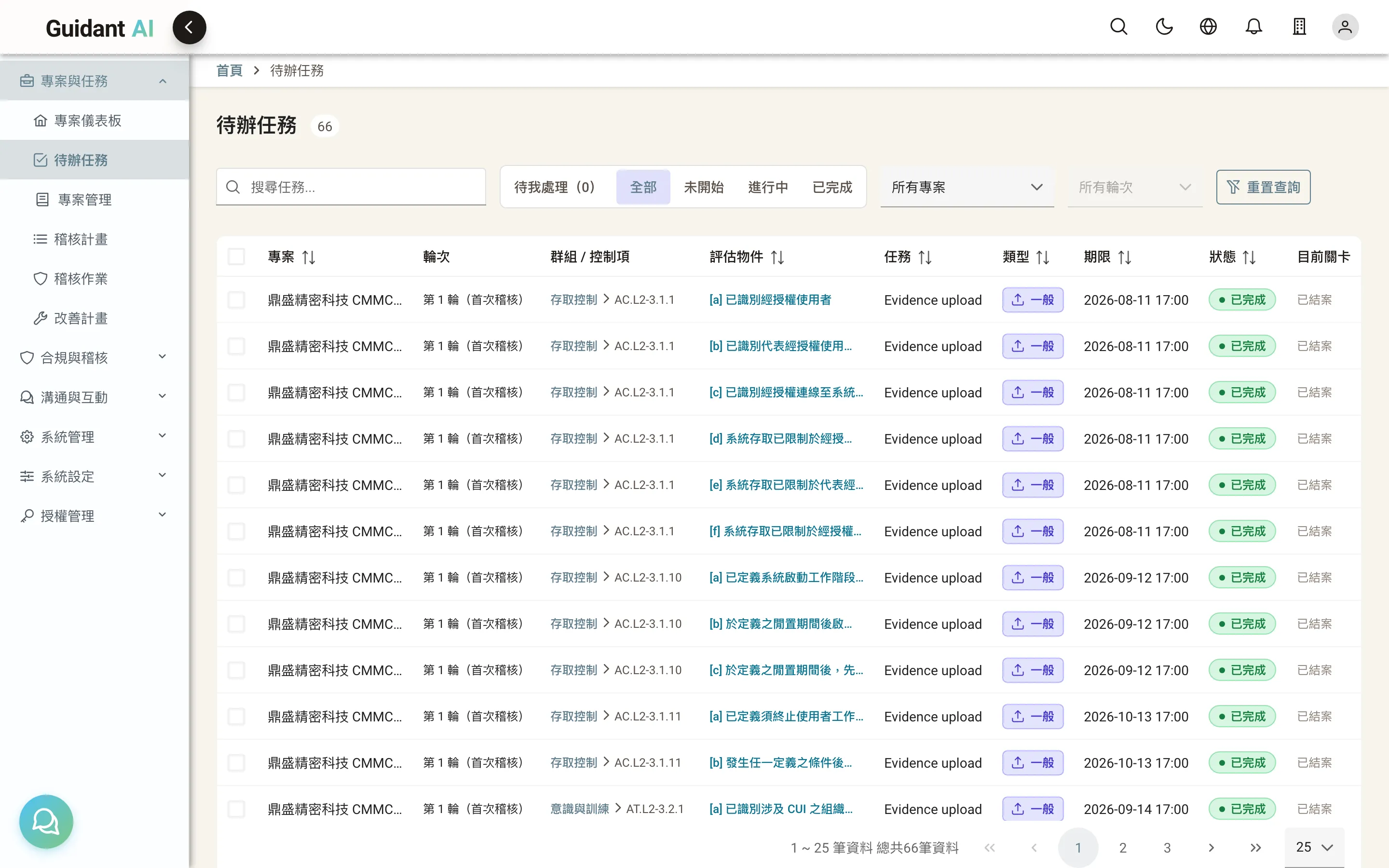1389x868 pixels.
Task: Open the language globe icon
Action: pyautogui.click(x=1208, y=27)
